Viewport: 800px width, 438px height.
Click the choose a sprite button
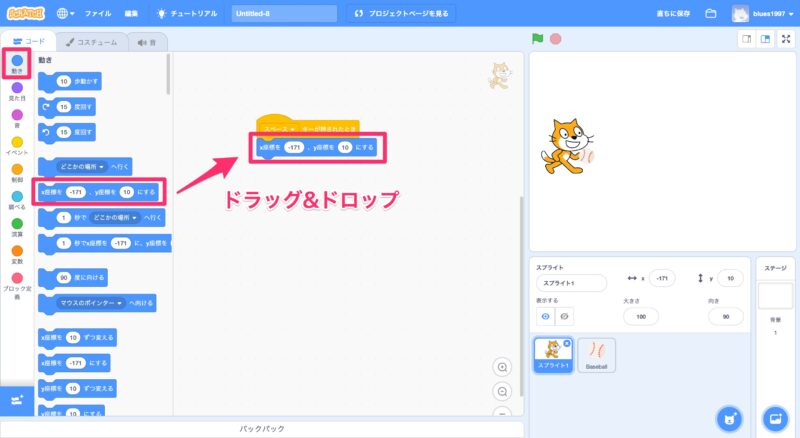pos(729,417)
